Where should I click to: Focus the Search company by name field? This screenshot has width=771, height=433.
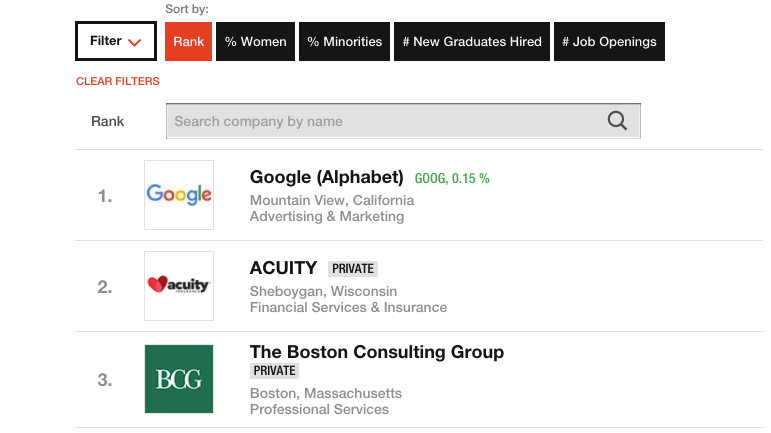[x=403, y=121]
